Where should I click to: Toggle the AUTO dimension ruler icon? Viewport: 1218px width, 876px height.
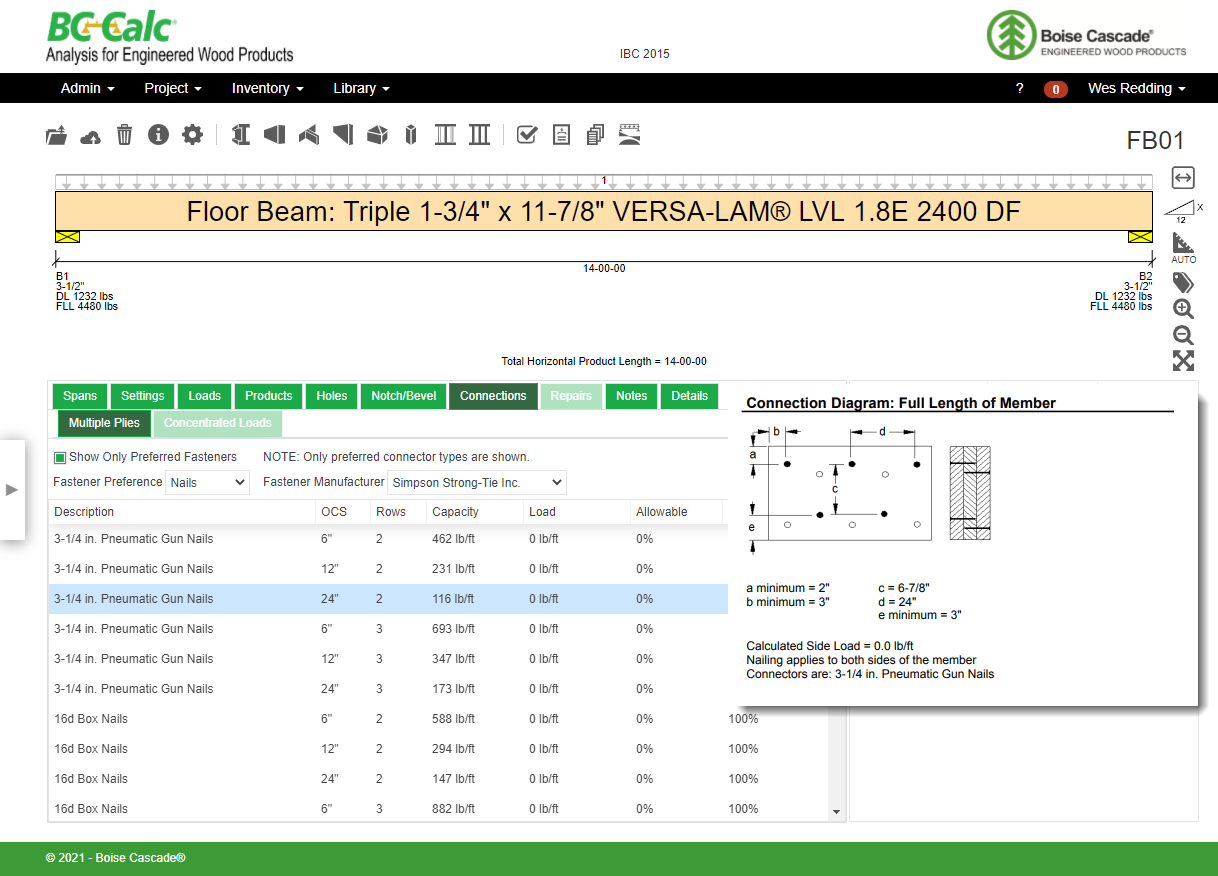(1183, 247)
